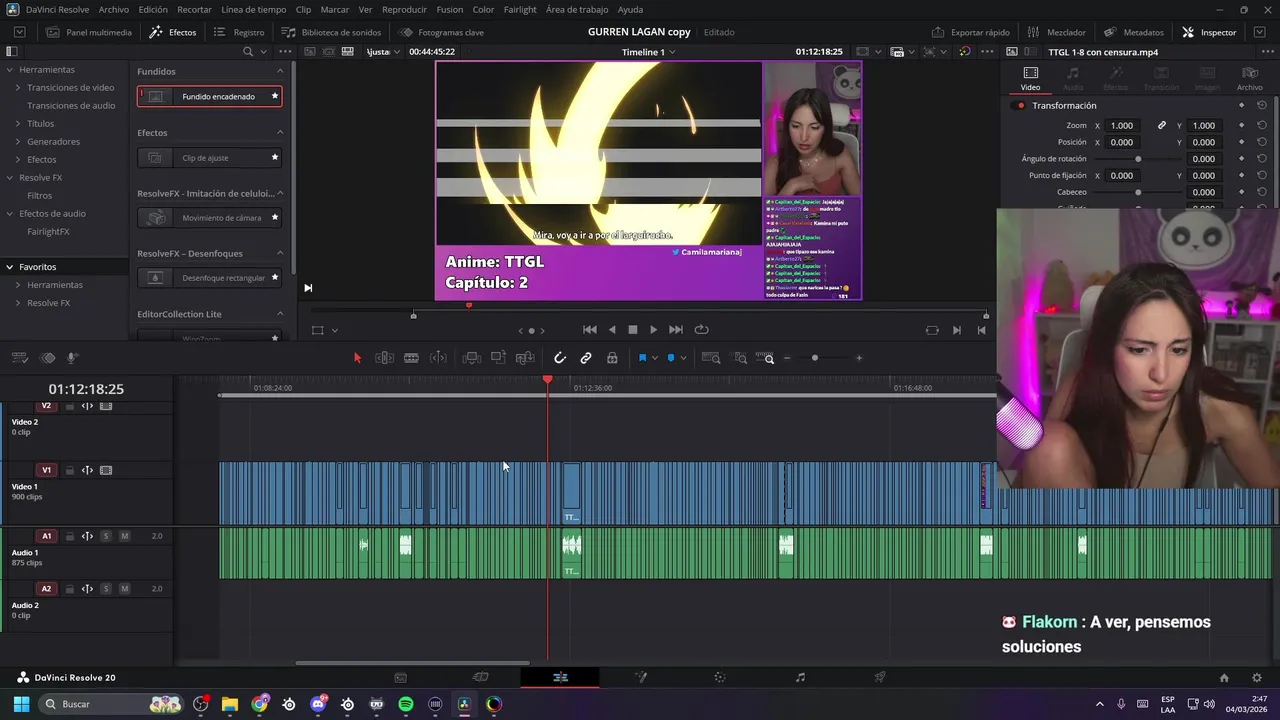The width and height of the screenshot is (1280, 720).
Task: Open the flag color dropdown arrow
Action: [654, 358]
